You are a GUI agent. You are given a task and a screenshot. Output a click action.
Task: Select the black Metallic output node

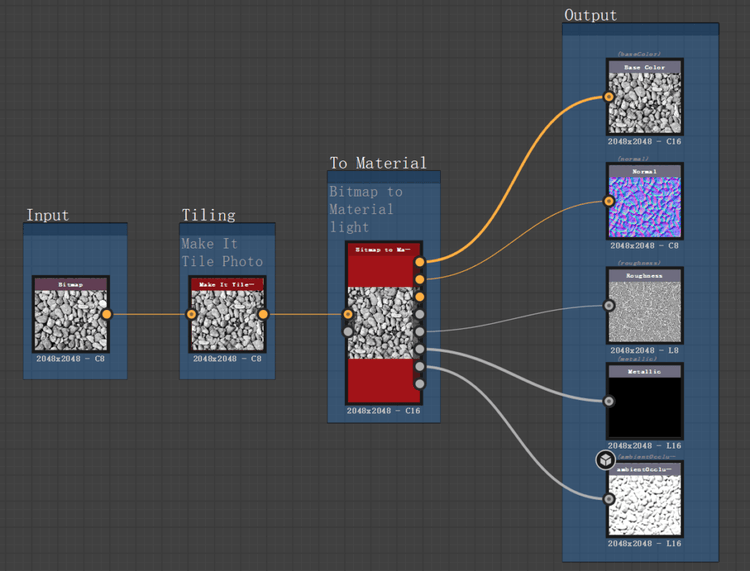coord(645,401)
